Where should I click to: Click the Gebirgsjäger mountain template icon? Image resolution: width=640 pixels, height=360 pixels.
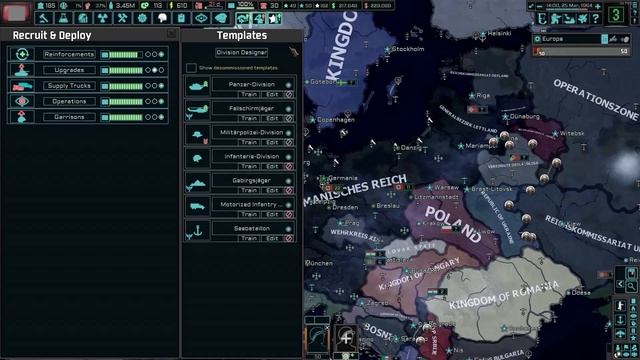tap(198, 182)
